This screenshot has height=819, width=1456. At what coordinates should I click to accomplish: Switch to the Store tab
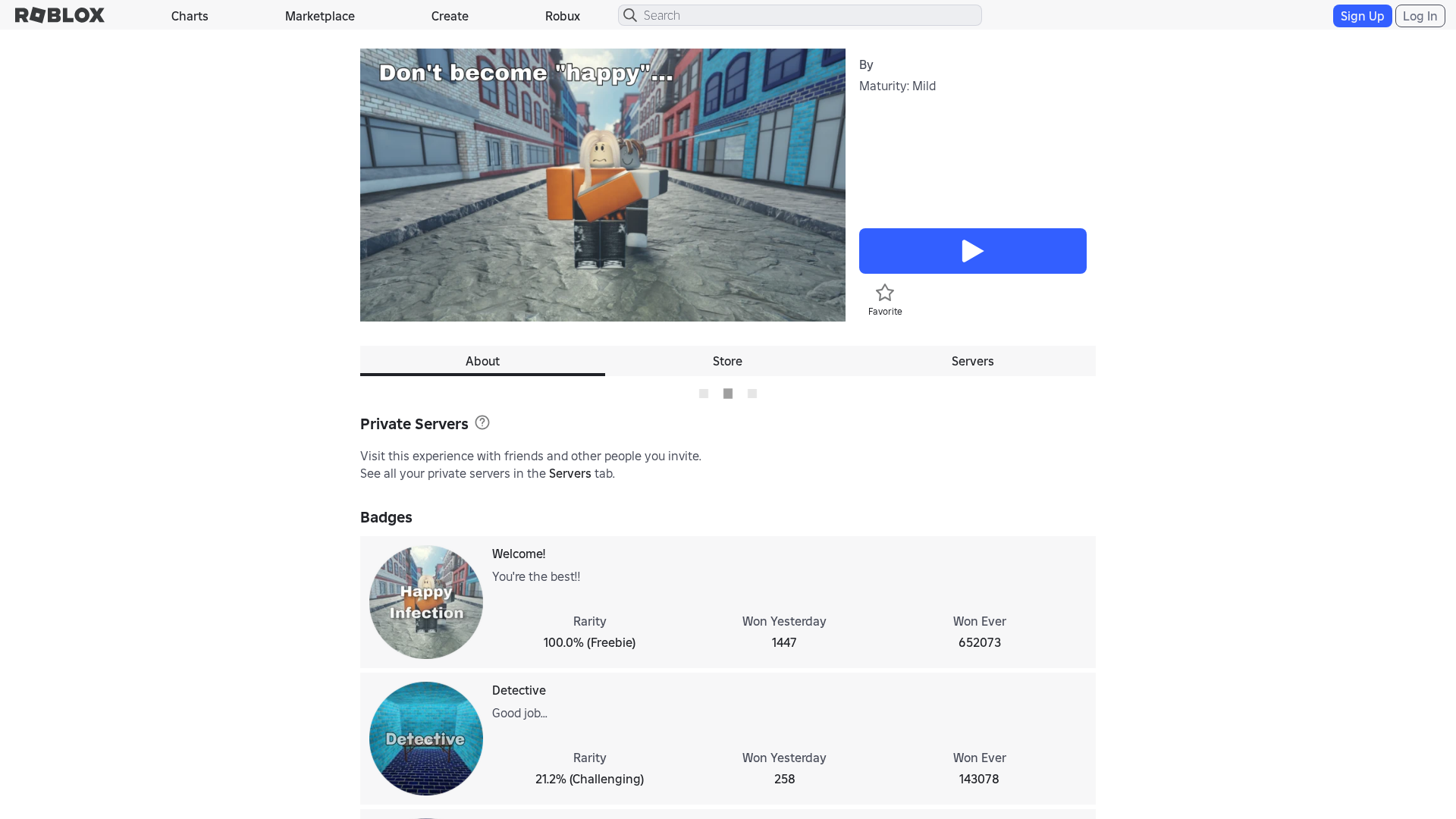(727, 361)
